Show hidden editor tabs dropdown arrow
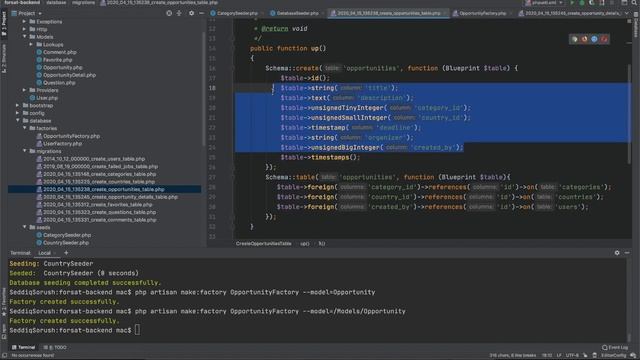The image size is (640, 360). tap(627, 13)
